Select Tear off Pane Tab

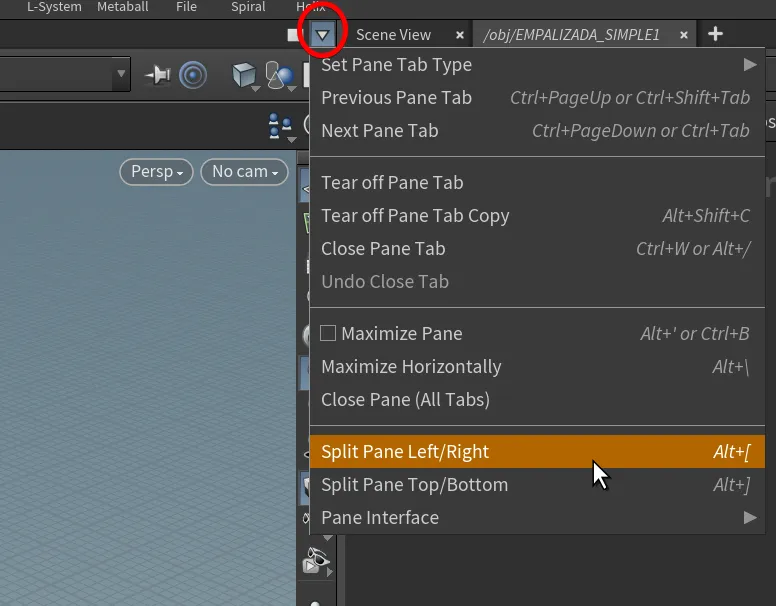[537, 183]
